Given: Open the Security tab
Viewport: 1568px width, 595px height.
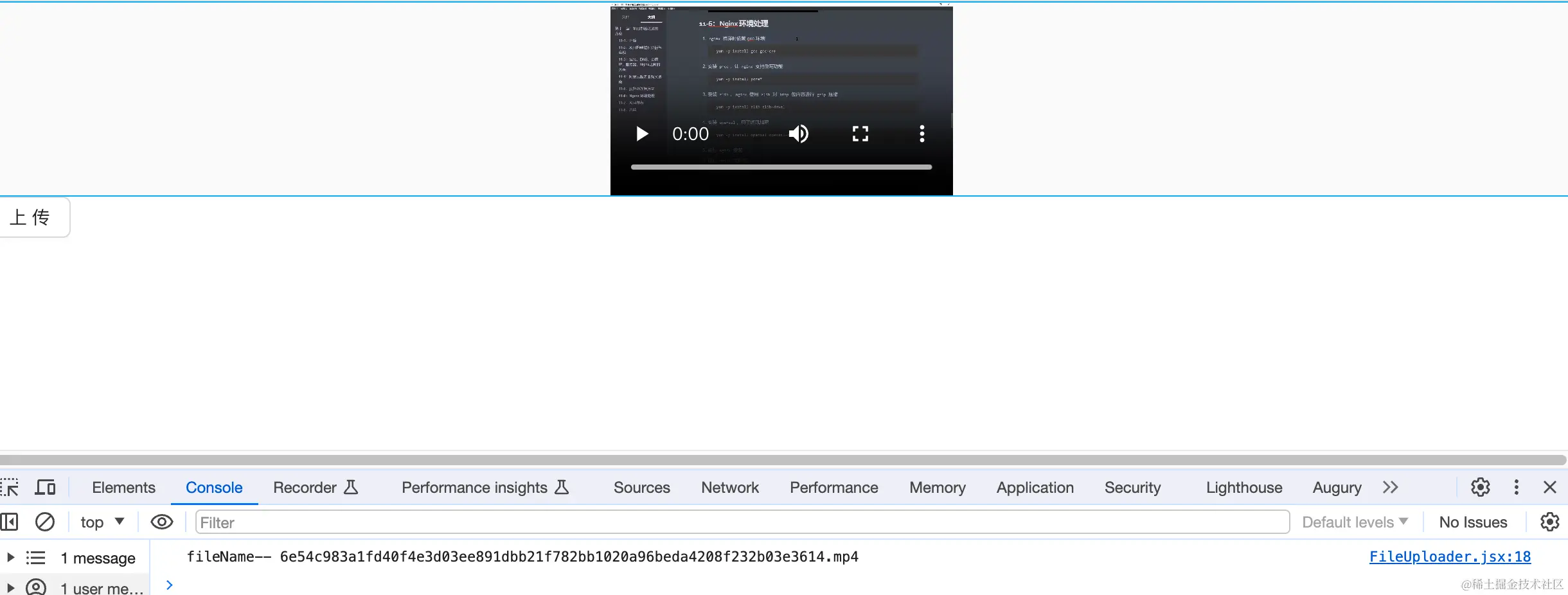Looking at the screenshot, I should (1132, 488).
